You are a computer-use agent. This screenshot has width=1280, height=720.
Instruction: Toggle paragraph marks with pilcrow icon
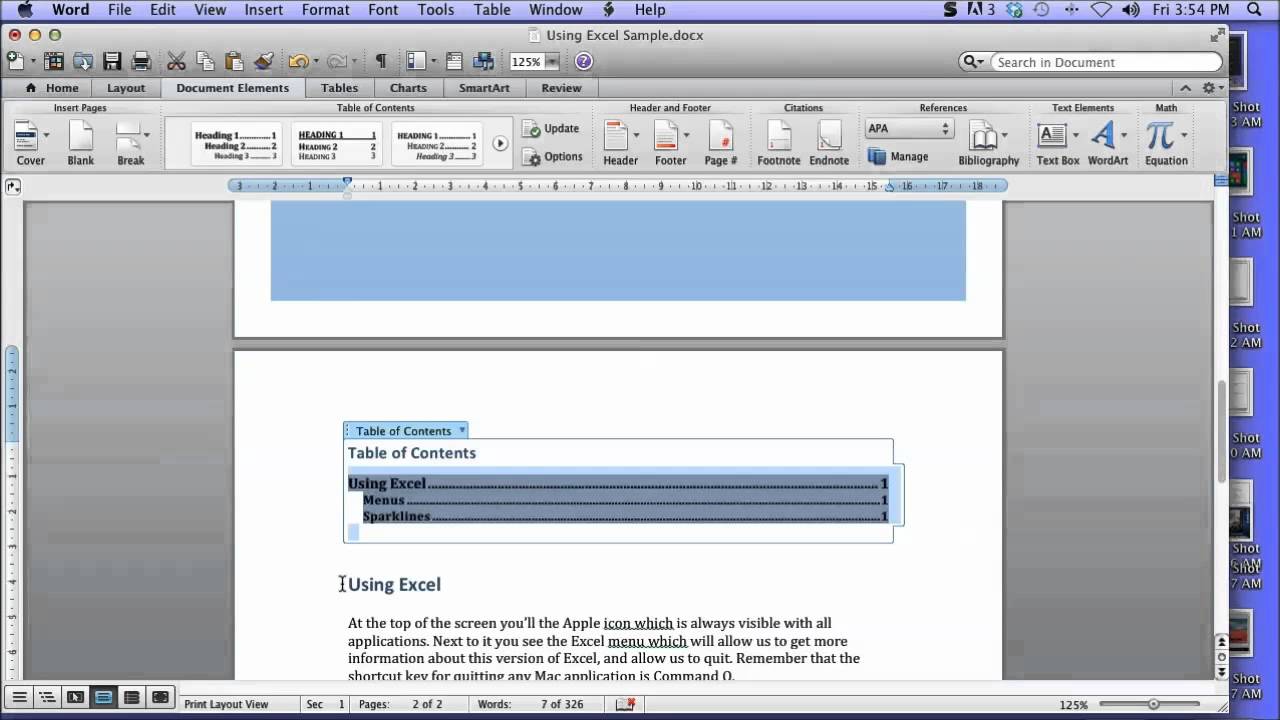pos(380,61)
